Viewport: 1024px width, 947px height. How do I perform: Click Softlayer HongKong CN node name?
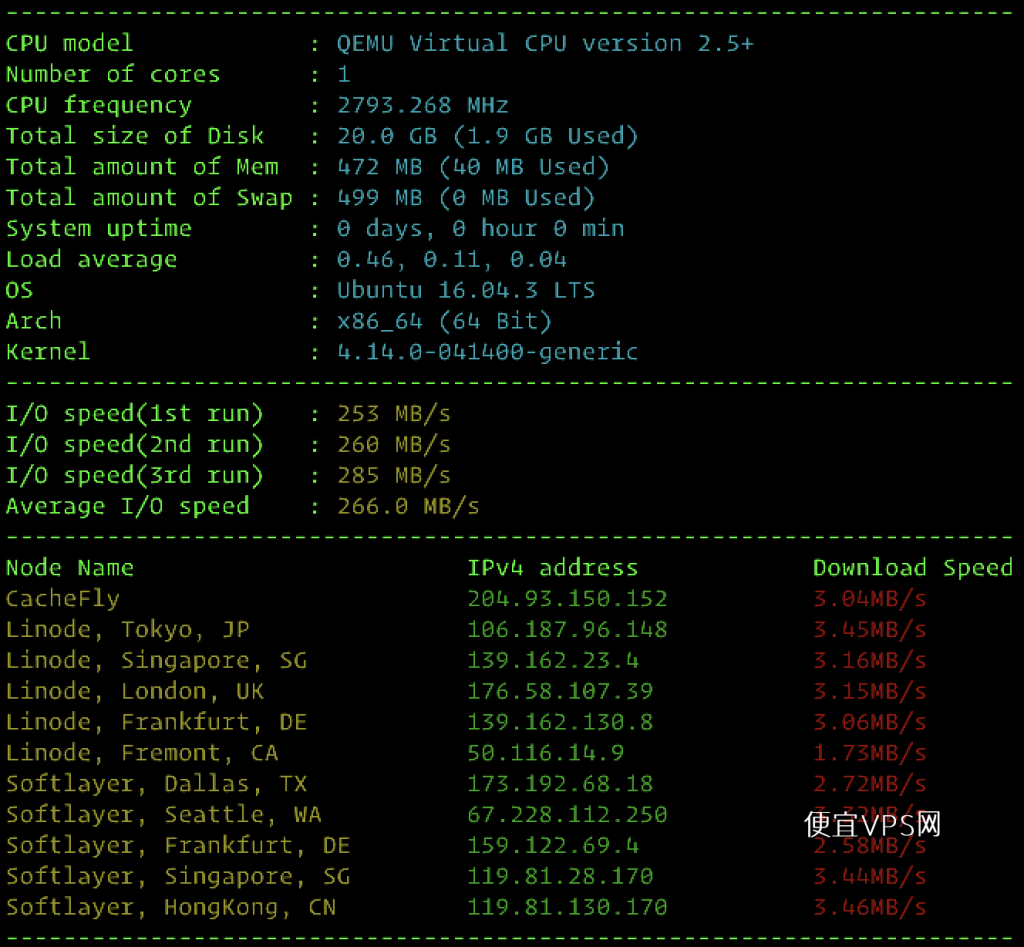pyautogui.click(x=170, y=907)
